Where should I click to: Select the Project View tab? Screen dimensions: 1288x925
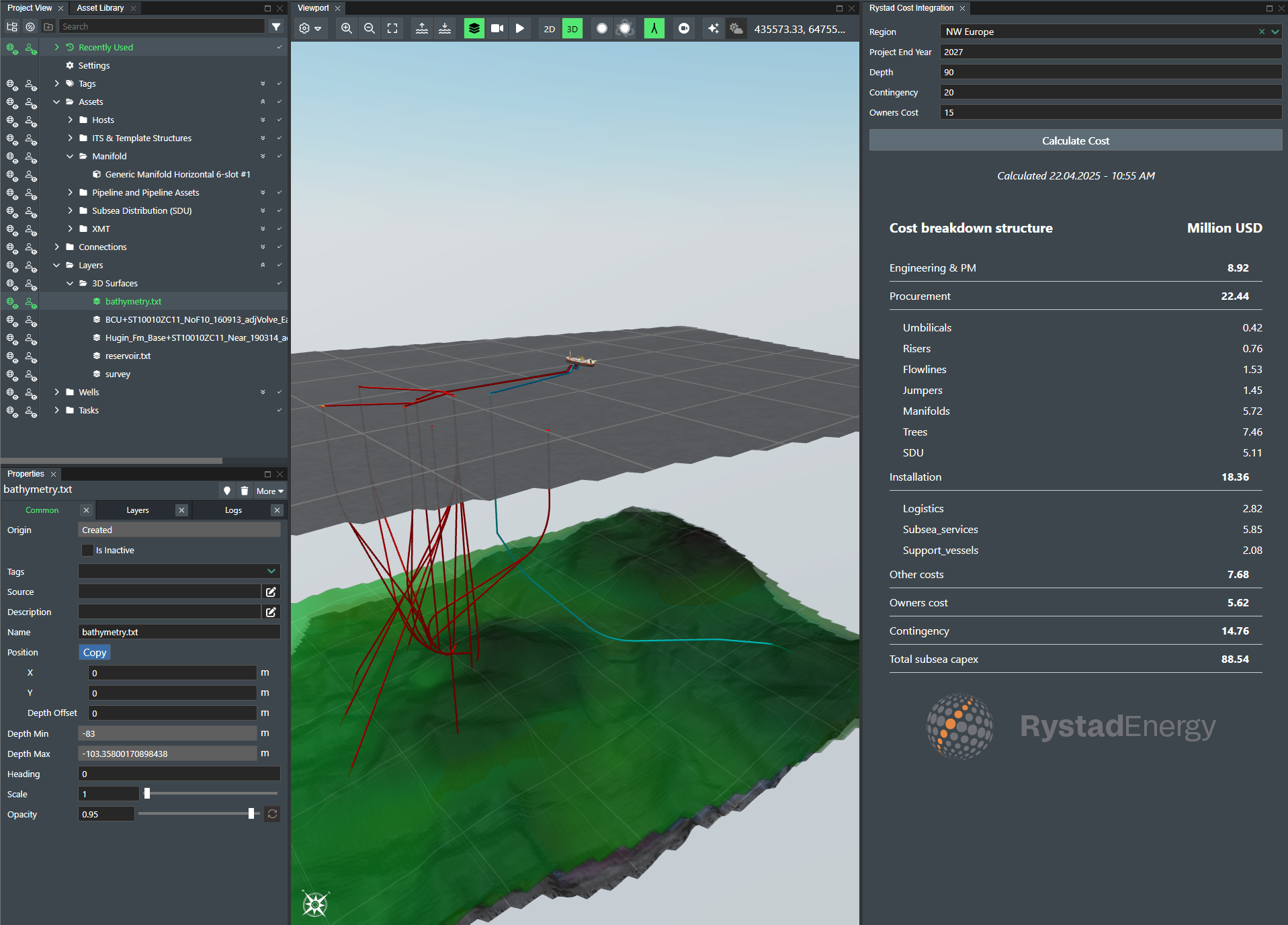coord(30,8)
